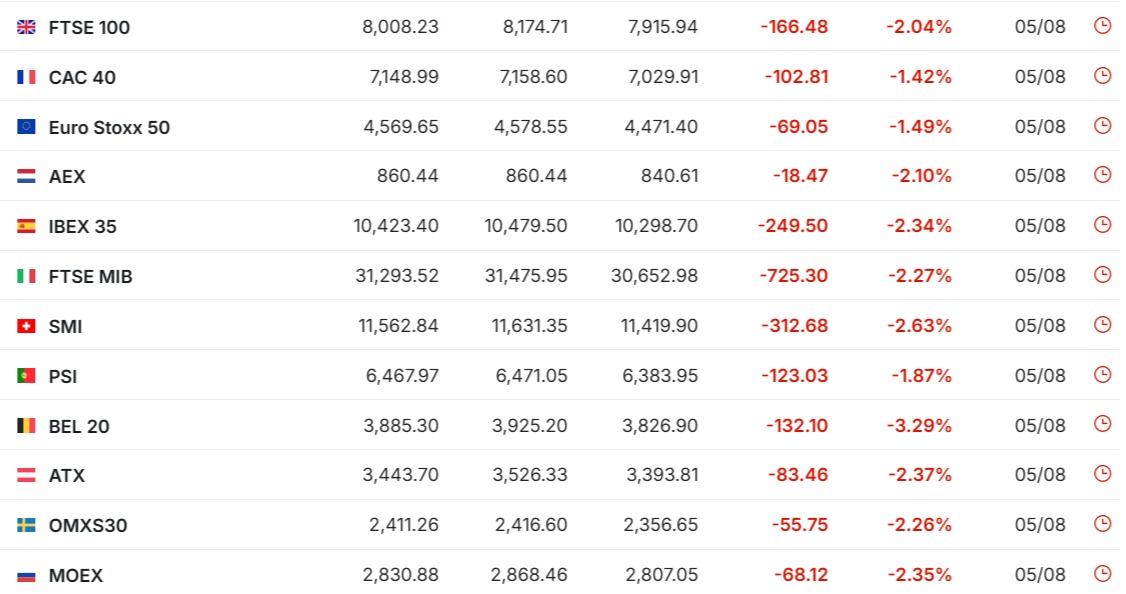Click the clock icon in FTSE 100 row
The height and width of the screenshot is (594, 1126).
pyautogui.click(x=1102, y=26)
